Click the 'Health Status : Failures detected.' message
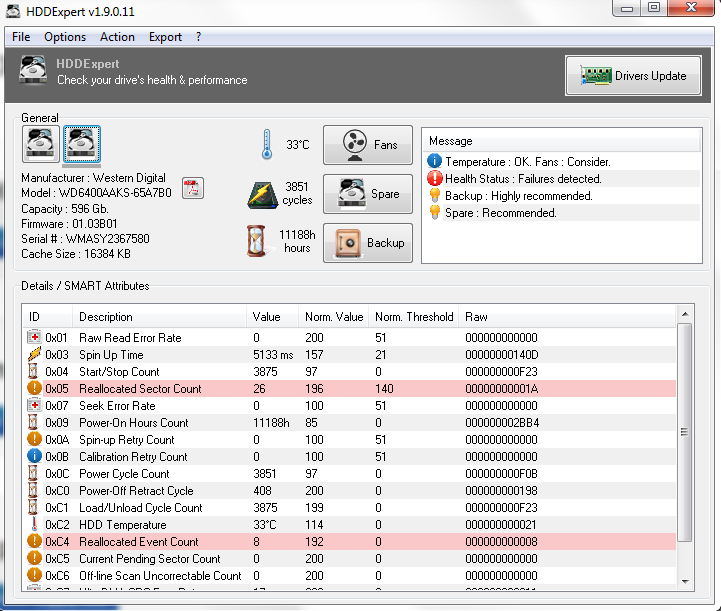Screen dimensions: 721x611 (523, 178)
